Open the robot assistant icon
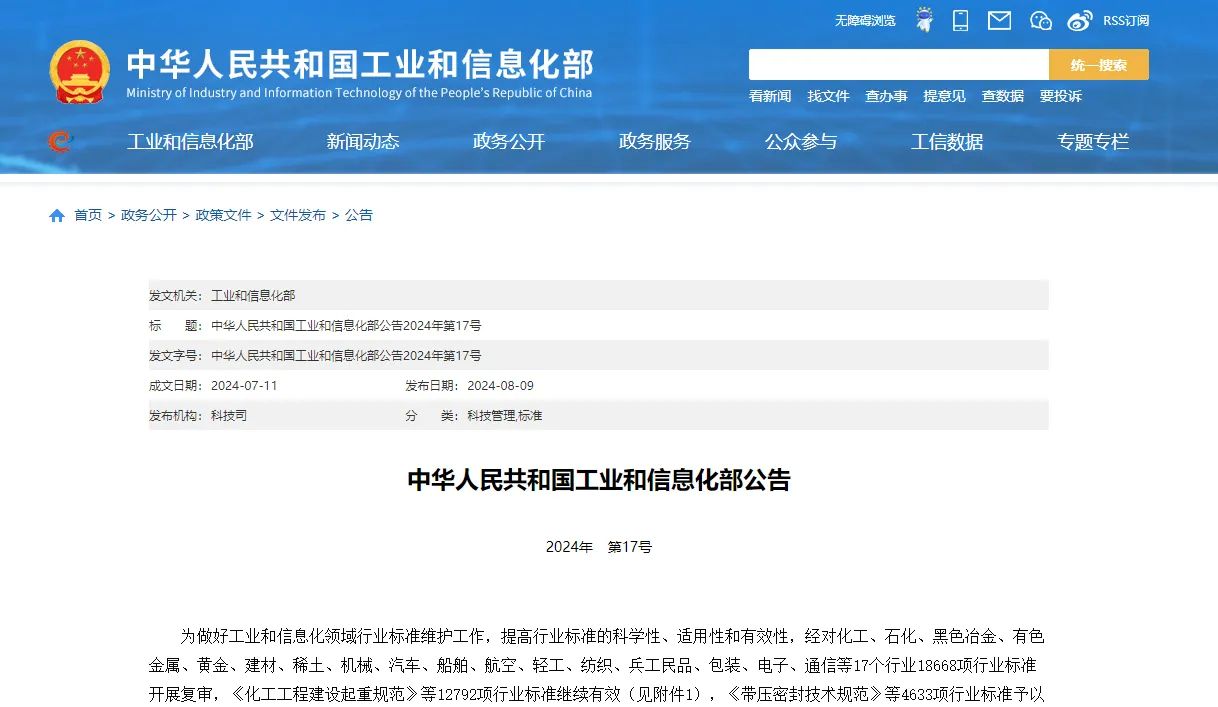This screenshot has width=1218, height=707. tap(925, 20)
